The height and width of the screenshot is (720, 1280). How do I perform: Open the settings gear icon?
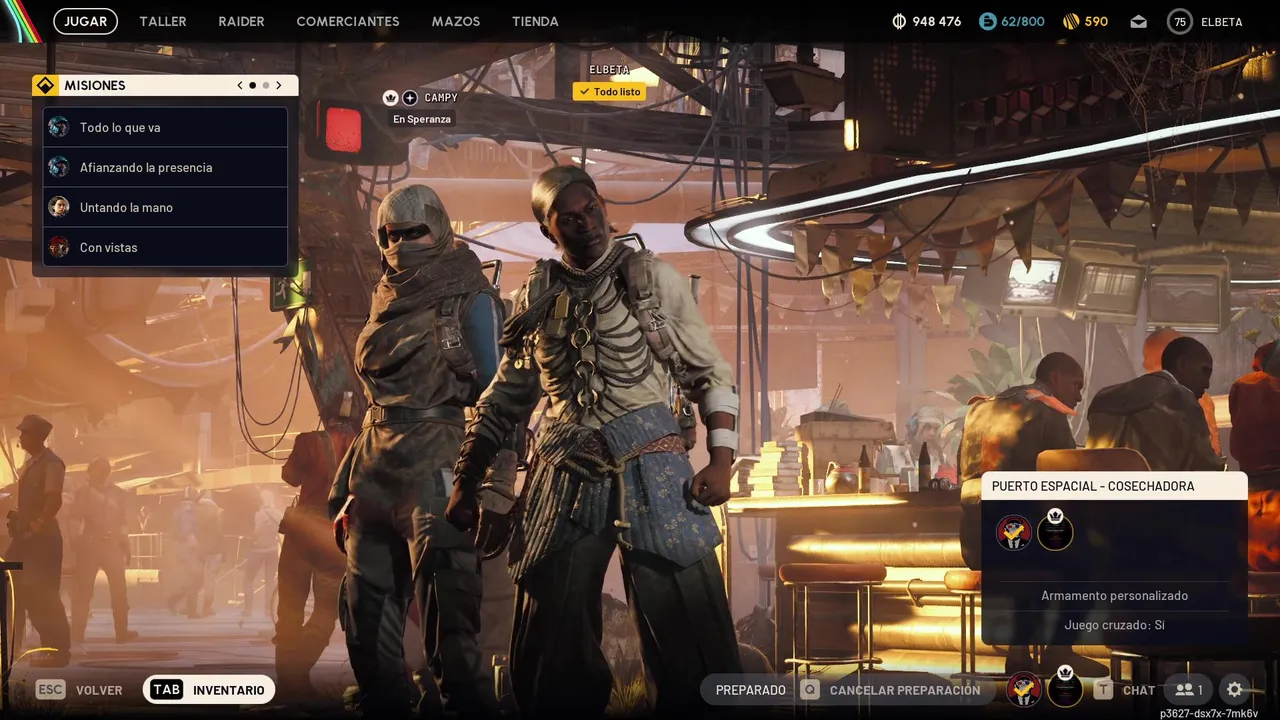coord(1235,689)
